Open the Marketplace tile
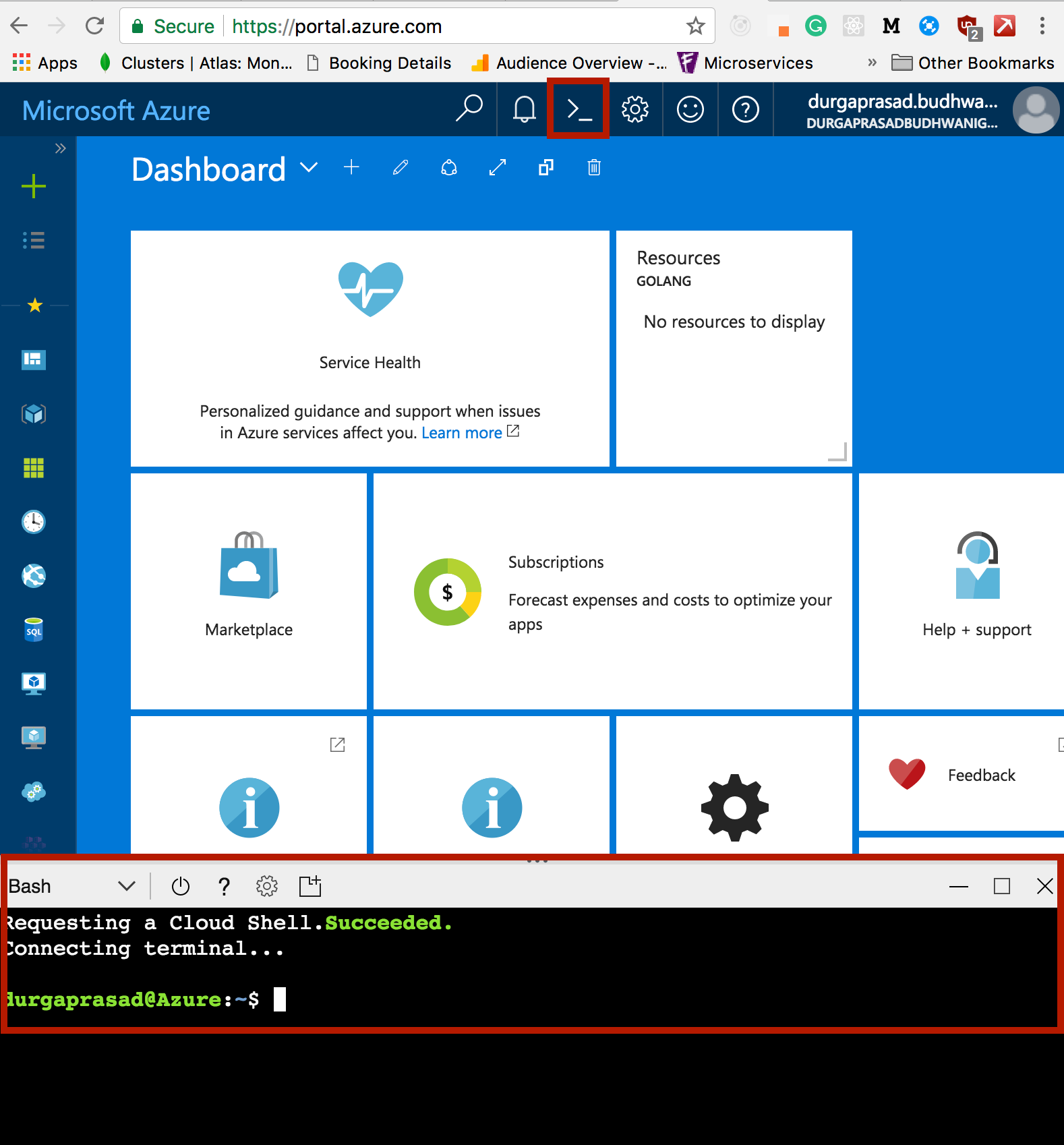The image size is (1064, 1145). (x=249, y=591)
